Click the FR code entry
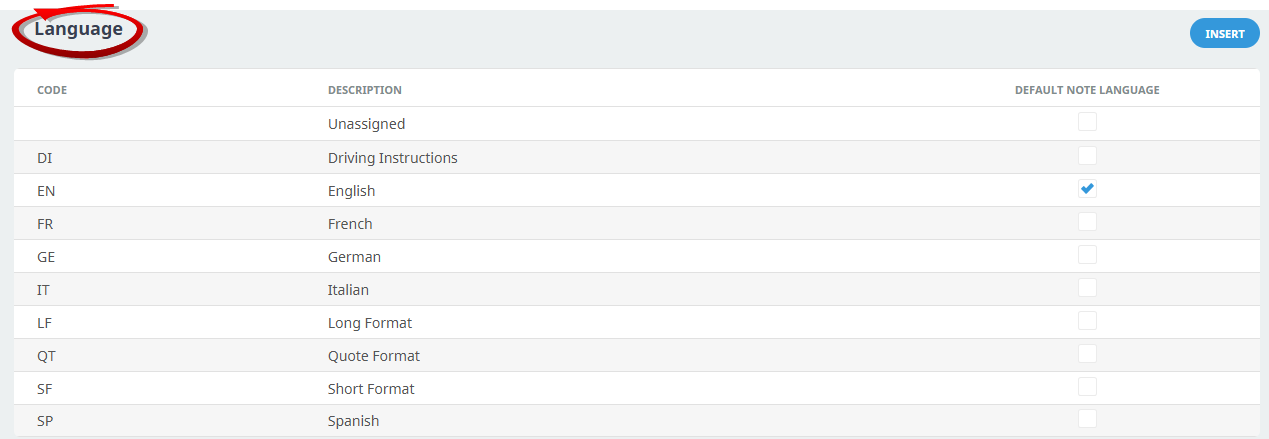Image resolution: width=1269 pixels, height=439 pixels. pyautogui.click(x=45, y=224)
